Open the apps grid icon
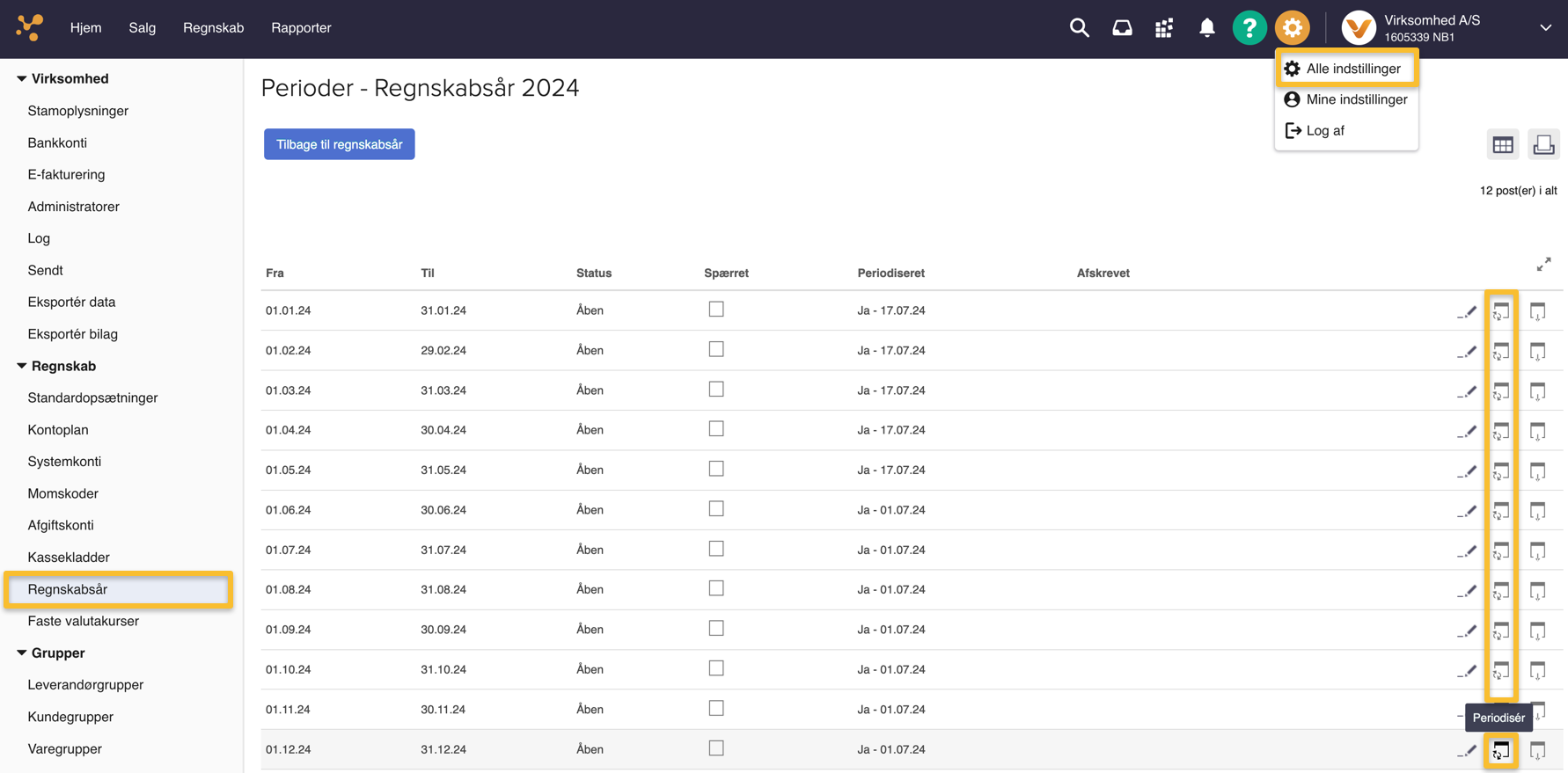Viewport: 1568px width, 773px height. coord(1164,28)
